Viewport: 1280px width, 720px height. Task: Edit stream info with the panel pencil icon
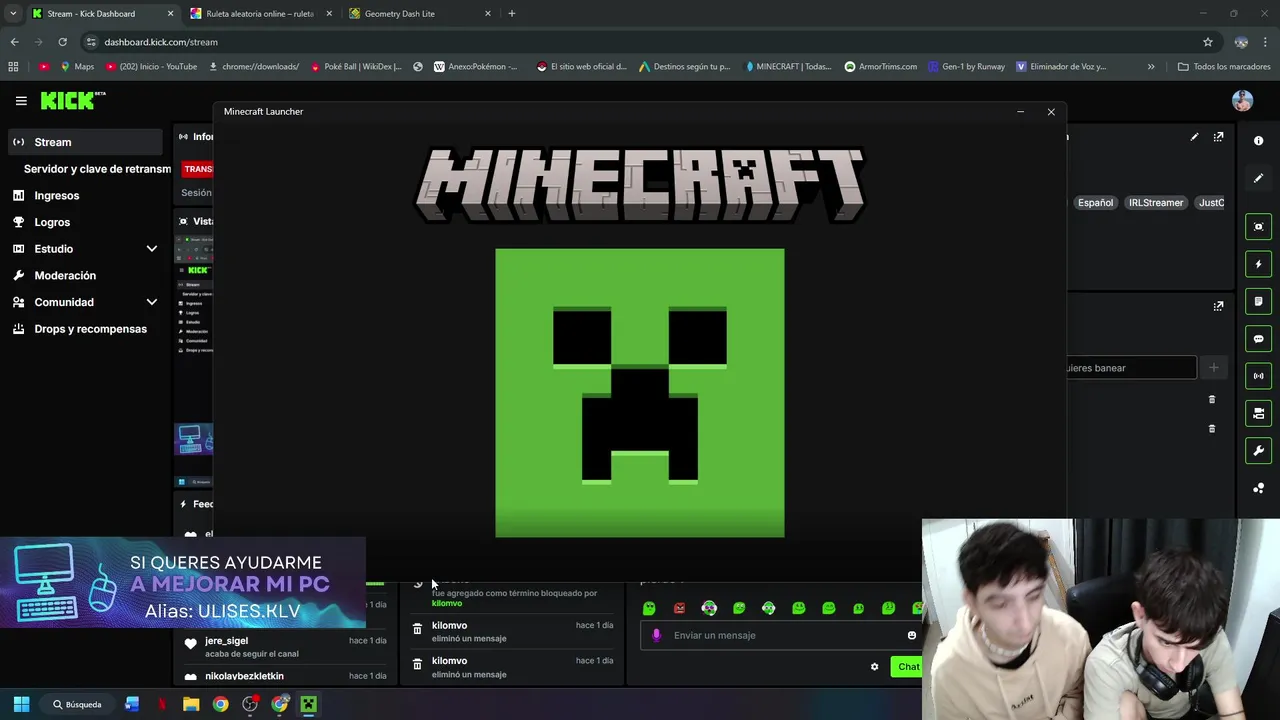(1194, 137)
